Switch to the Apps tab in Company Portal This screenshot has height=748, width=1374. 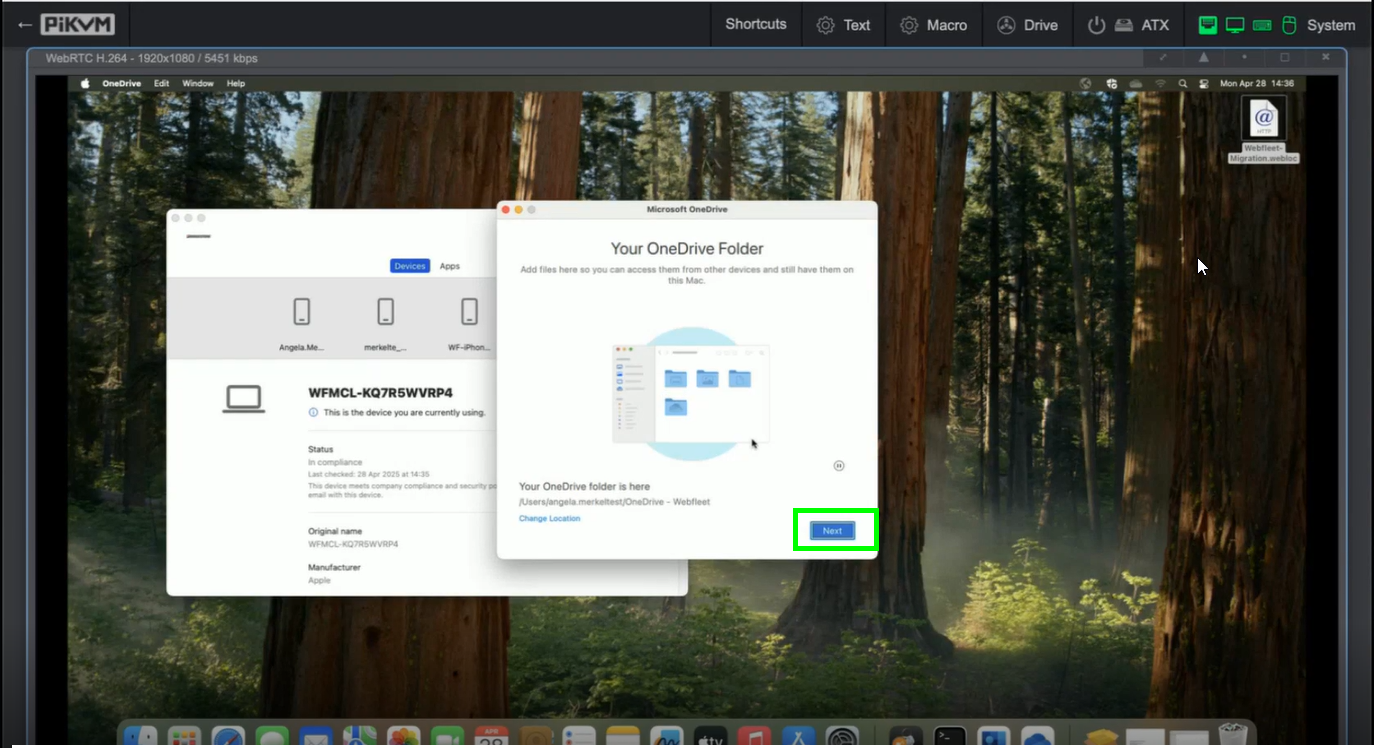coord(450,266)
